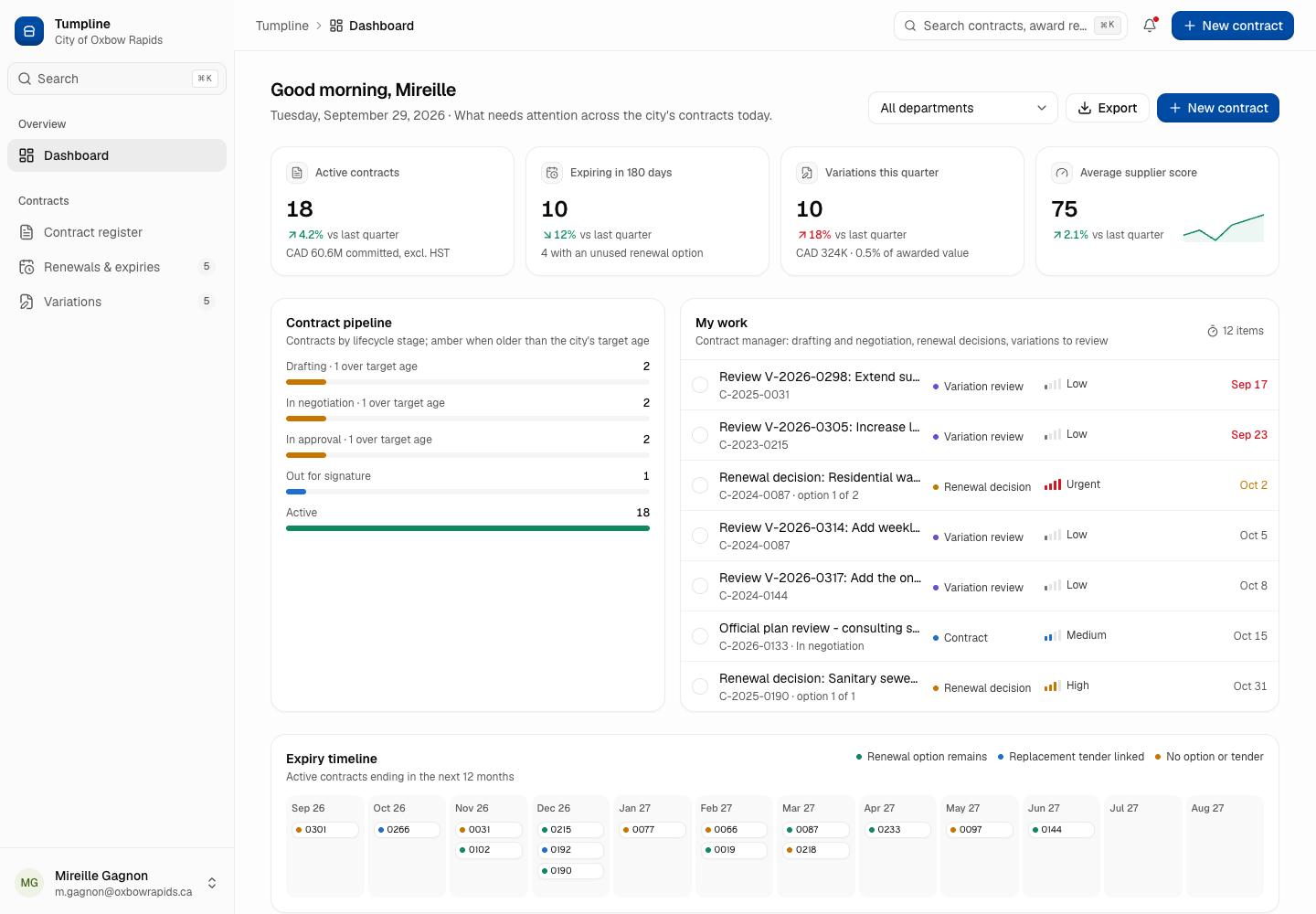
Task: Click the Export button
Action: pyautogui.click(x=1108, y=108)
